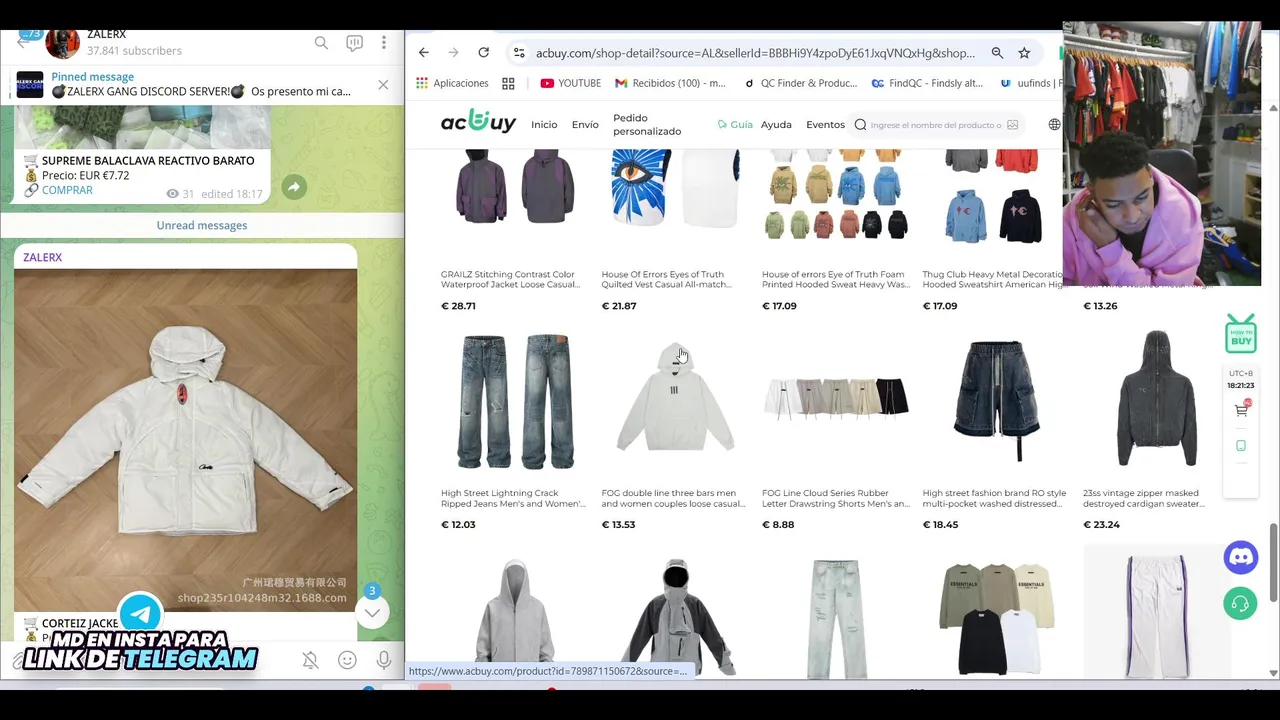Open the pinned ZALERX GANG Discord message

[200, 84]
